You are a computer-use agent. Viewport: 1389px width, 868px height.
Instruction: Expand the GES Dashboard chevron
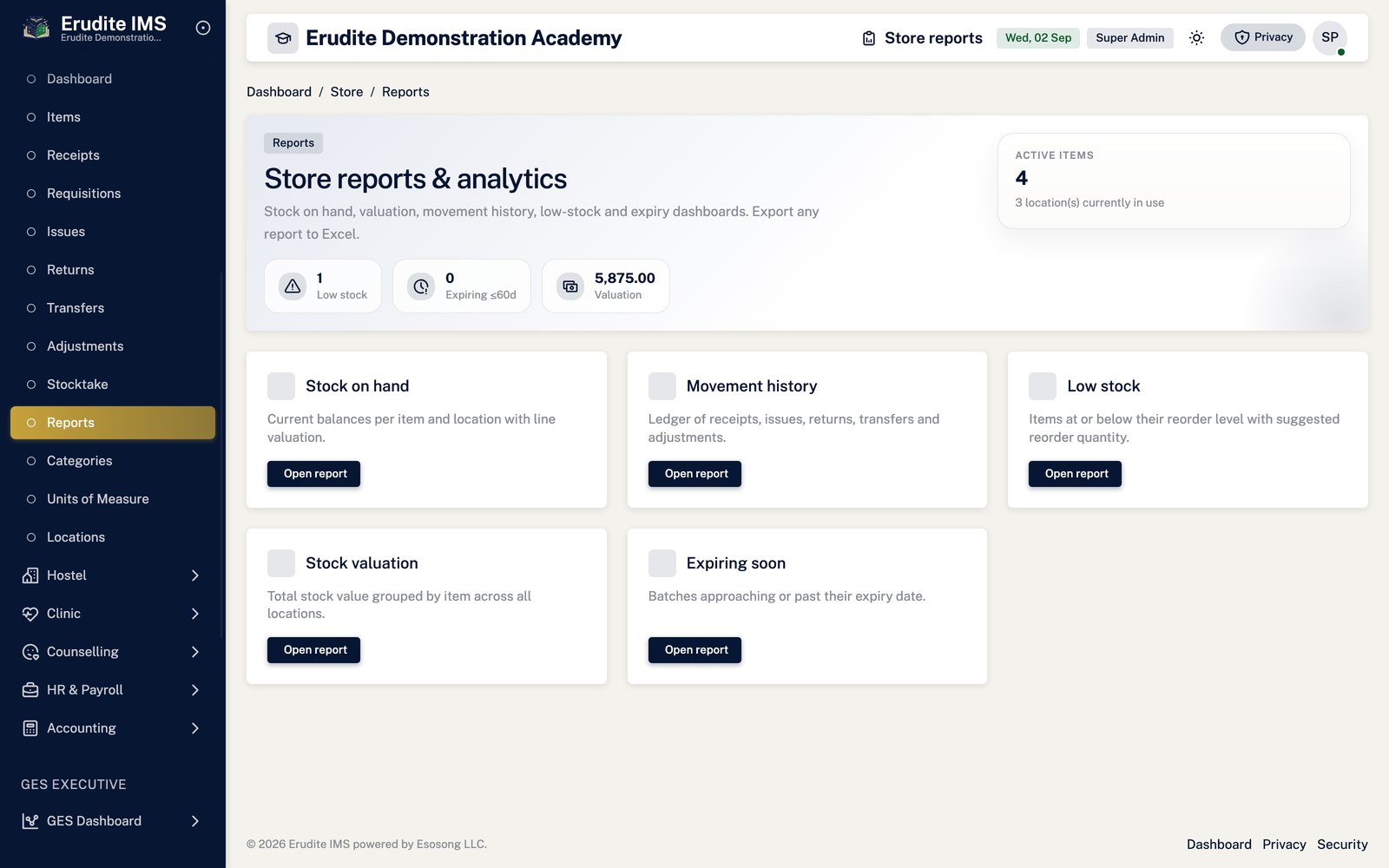(195, 821)
